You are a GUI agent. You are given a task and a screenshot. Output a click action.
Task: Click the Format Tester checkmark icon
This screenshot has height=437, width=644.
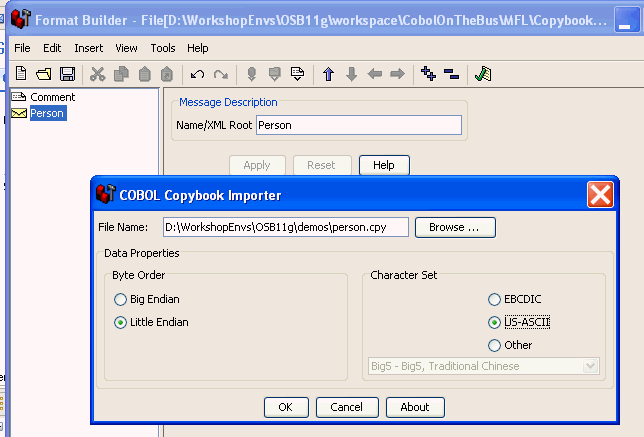coord(483,74)
